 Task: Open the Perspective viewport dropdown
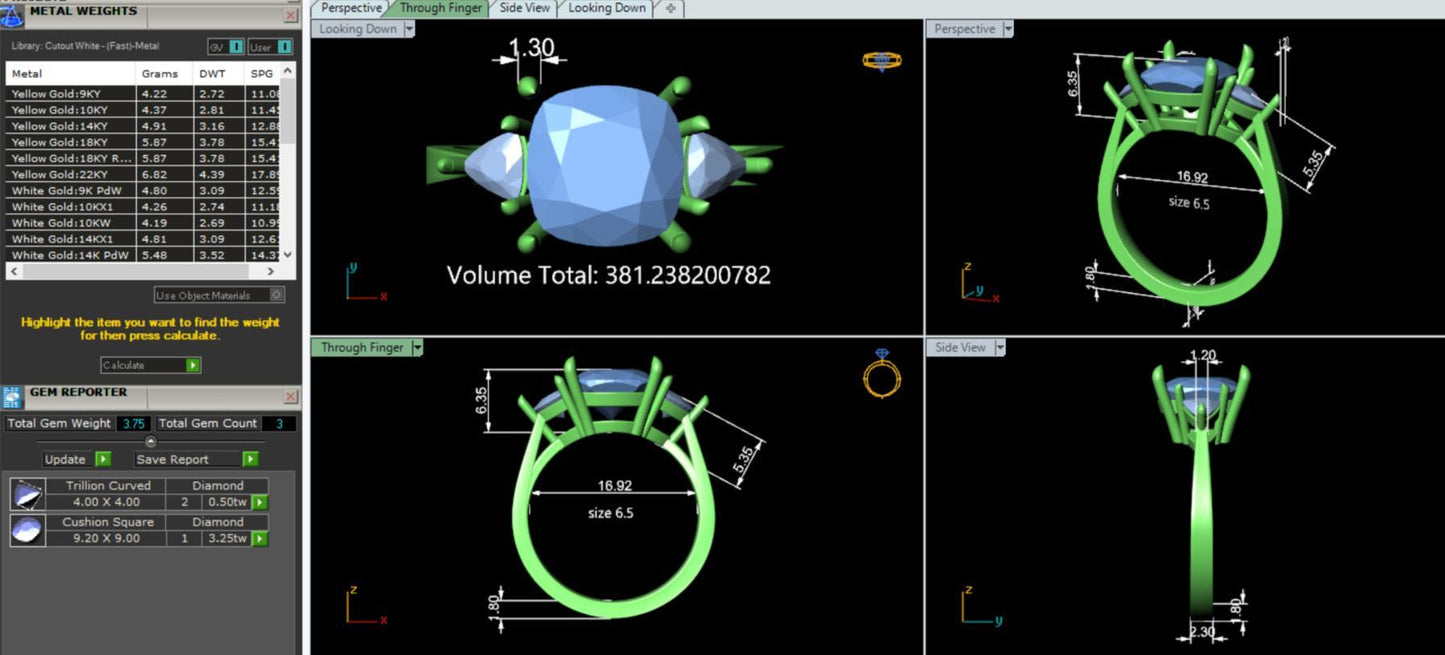(x=1009, y=29)
